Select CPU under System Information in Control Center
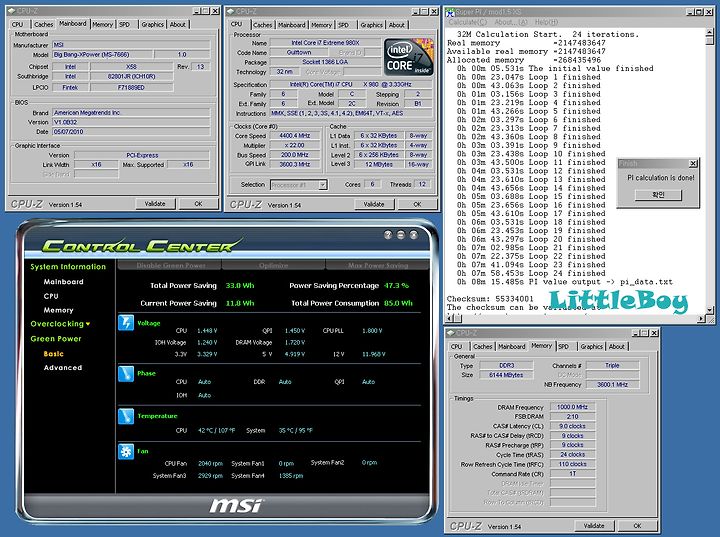 click(x=51, y=296)
